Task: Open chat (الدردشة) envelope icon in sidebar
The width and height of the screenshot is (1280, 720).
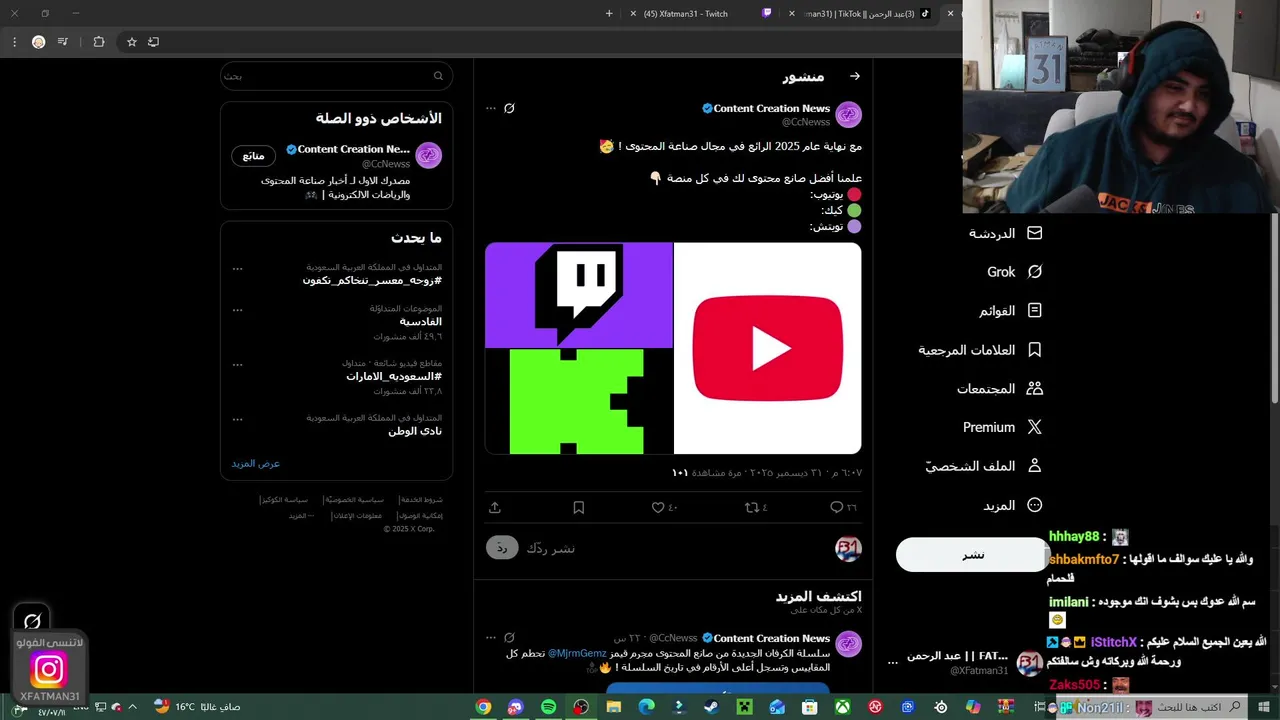Action: [x=1035, y=233]
